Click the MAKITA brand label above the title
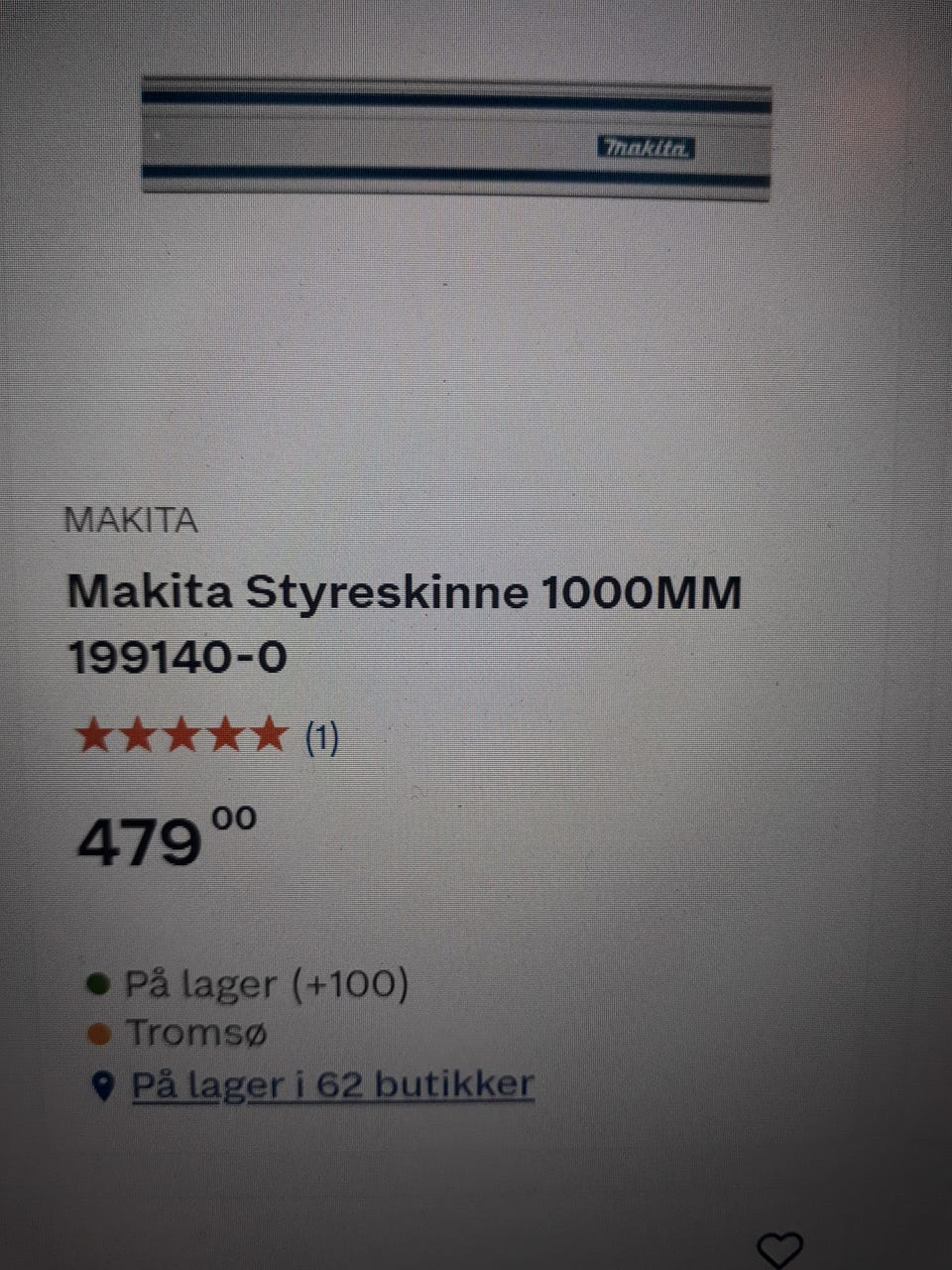This screenshot has width=952, height=1270. pyautogui.click(x=131, y=520)
